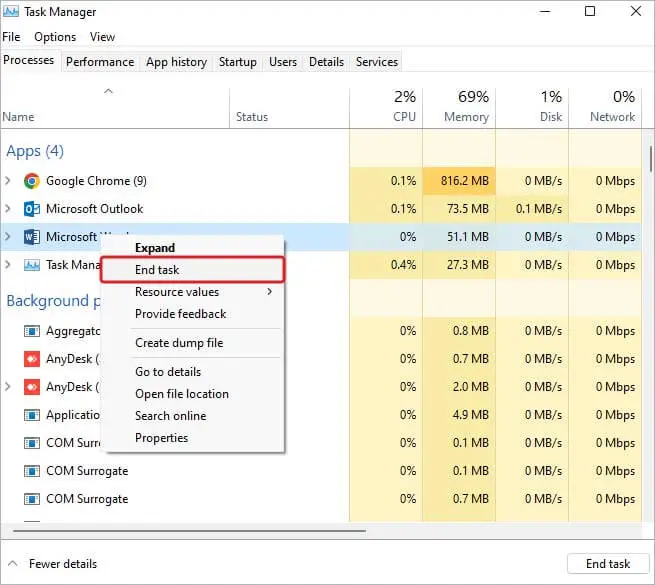Click the vertical scrollbar thumb
Image resolution: width=655 pixels, height=585 pixels.
pyautogui.click(x=651, y=158)
